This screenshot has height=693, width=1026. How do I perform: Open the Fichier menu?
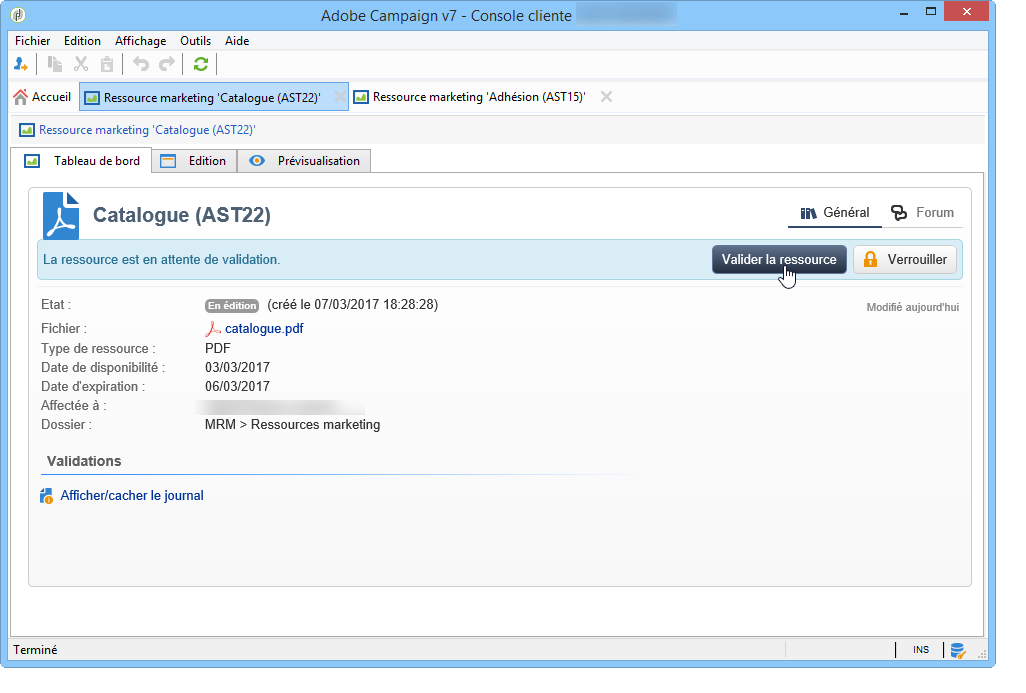coord(33,41)
